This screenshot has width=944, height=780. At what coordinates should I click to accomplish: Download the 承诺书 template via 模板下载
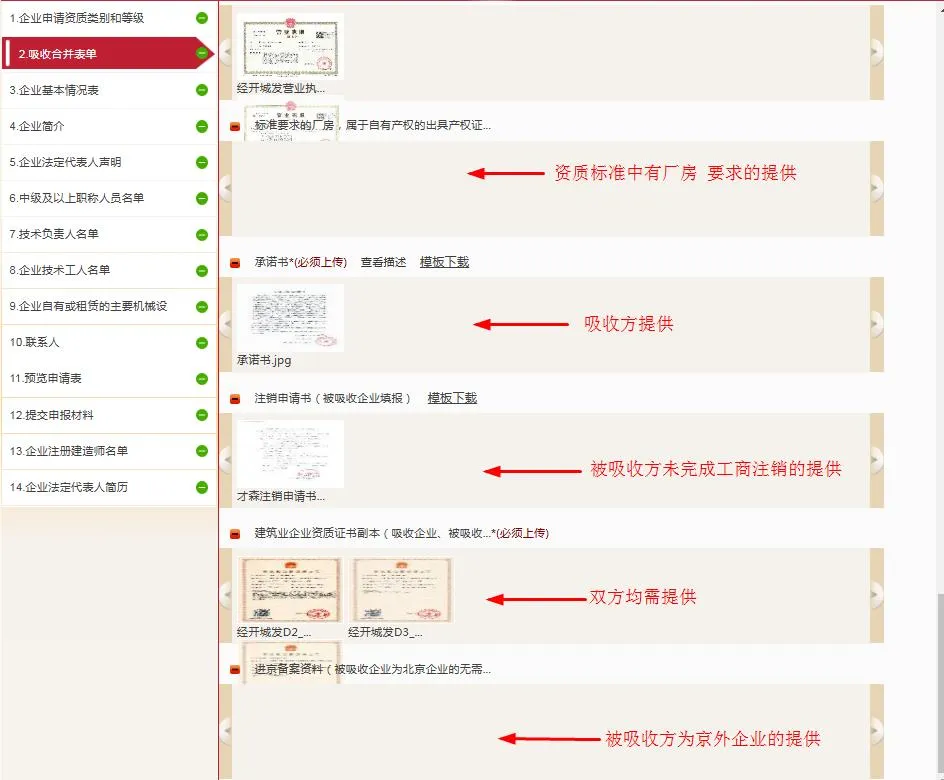pos(444,262)
